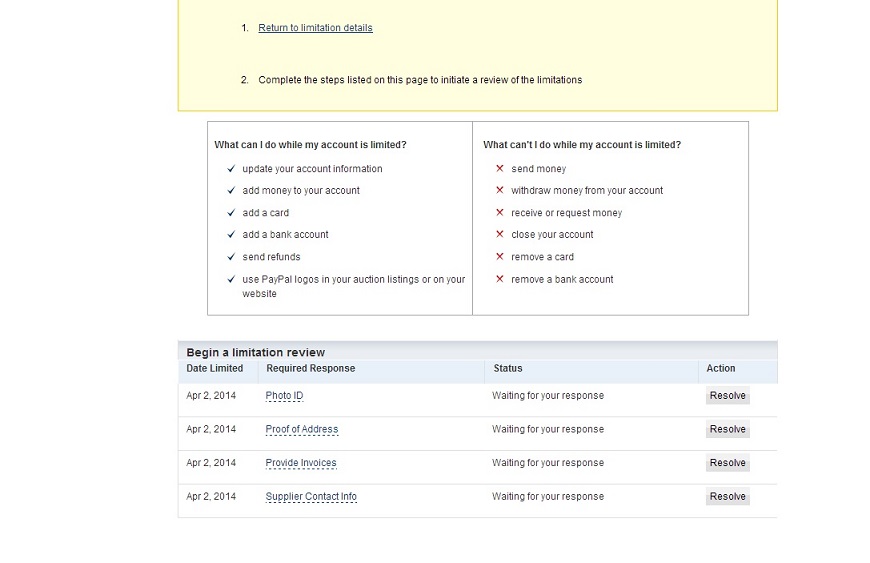Open the Provide Invoices link
Image resolution: width=870 pixels, height=563 pixels.
pos(300,463)
